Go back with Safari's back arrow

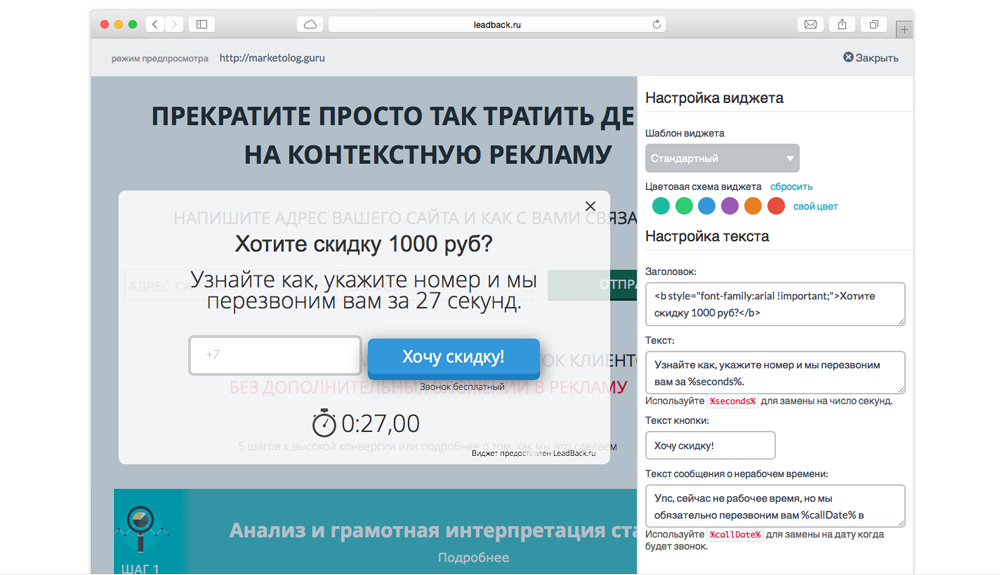click(x=155, y=24)
